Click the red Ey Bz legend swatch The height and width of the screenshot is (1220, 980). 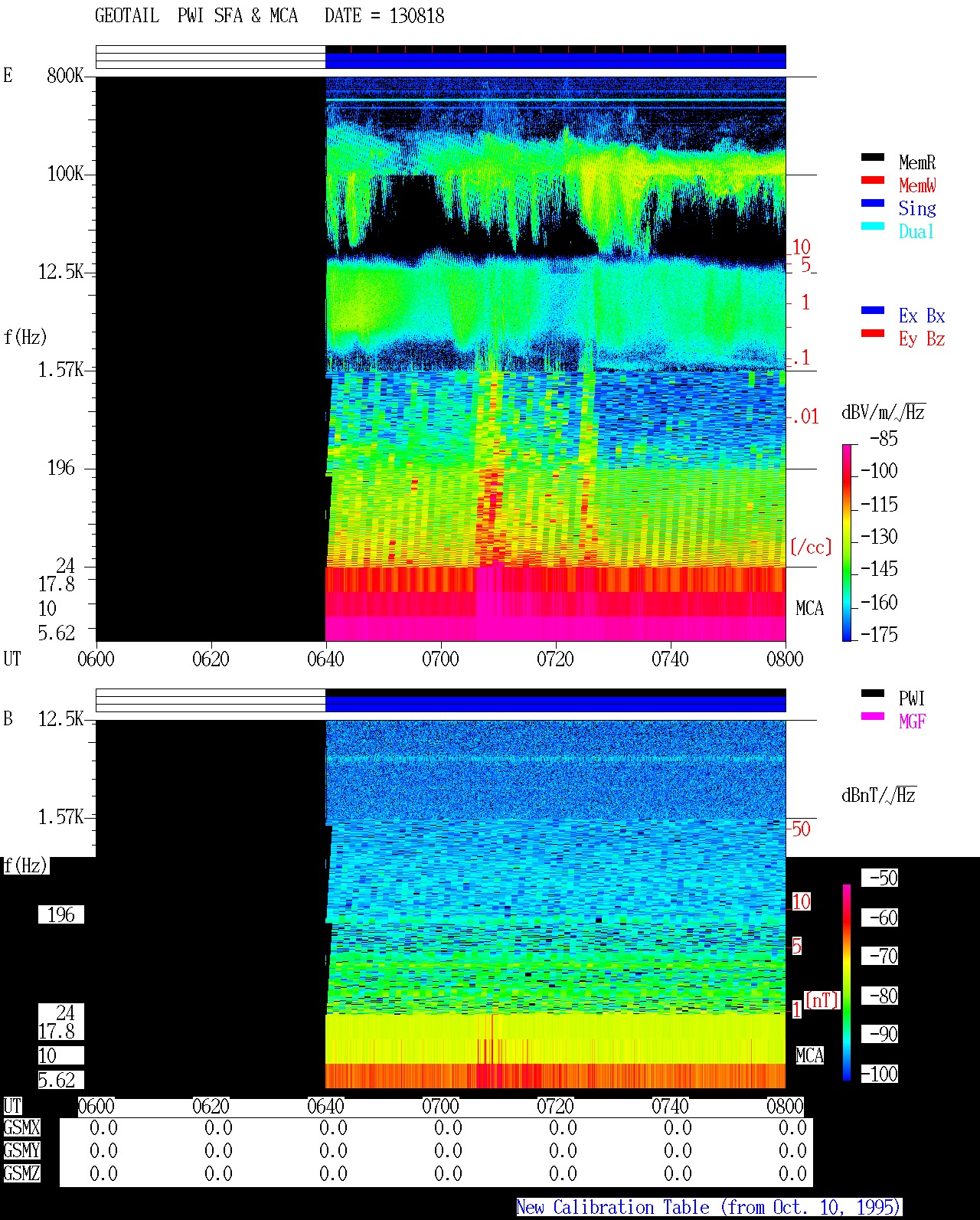873,333
